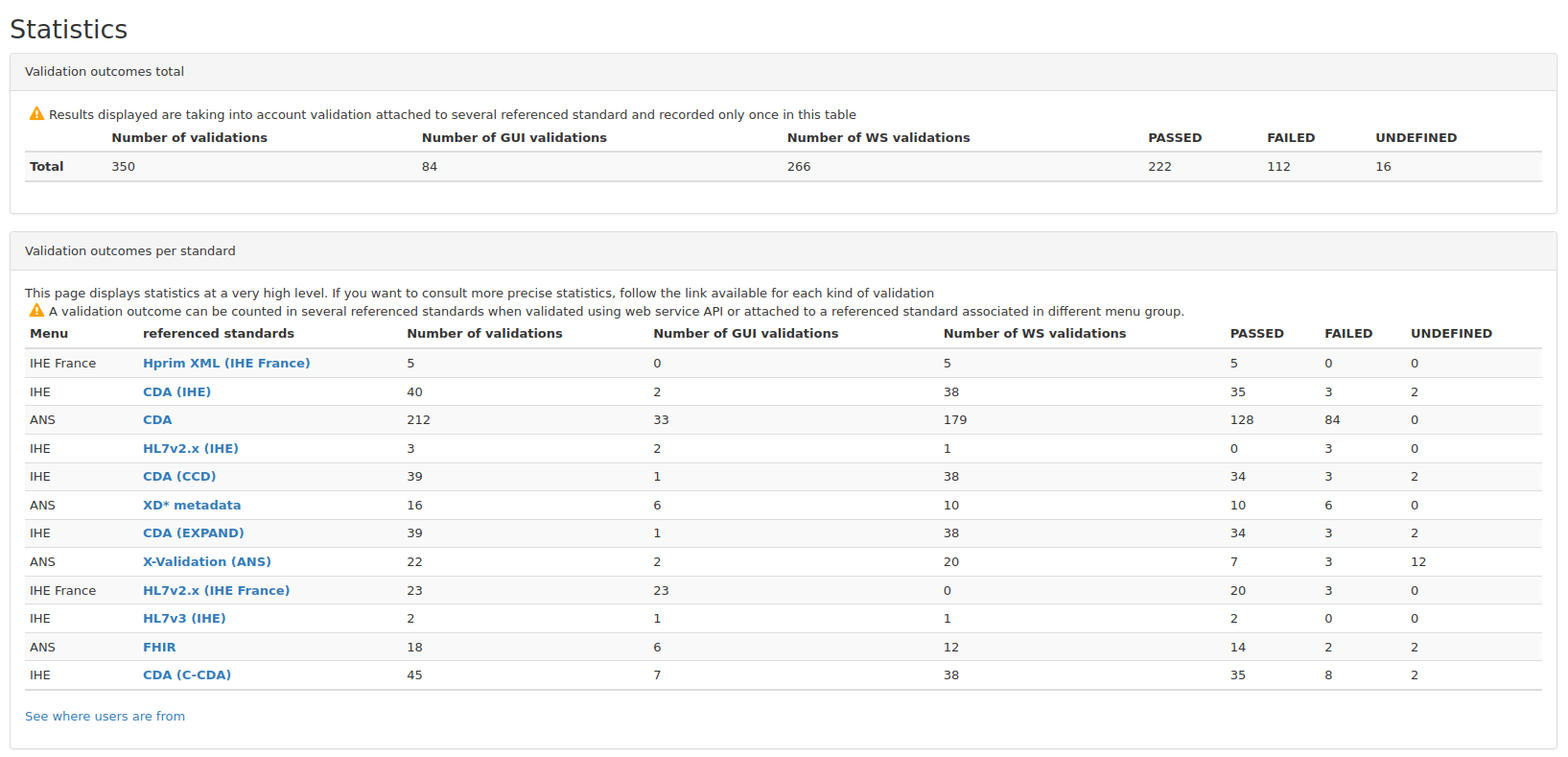This screenshot has width=1568, height=757.
Task: Click See where users are from
Action: 105,717
